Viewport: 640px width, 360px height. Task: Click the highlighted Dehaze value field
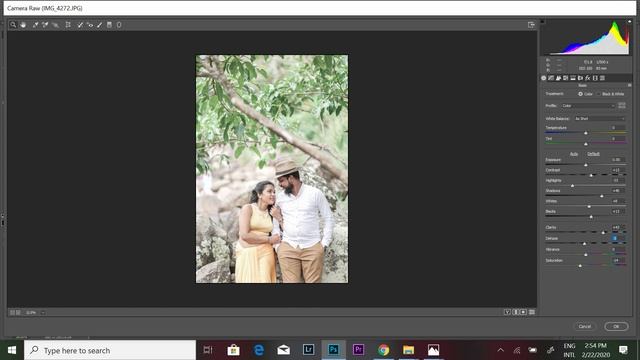(x=616, y=238)
